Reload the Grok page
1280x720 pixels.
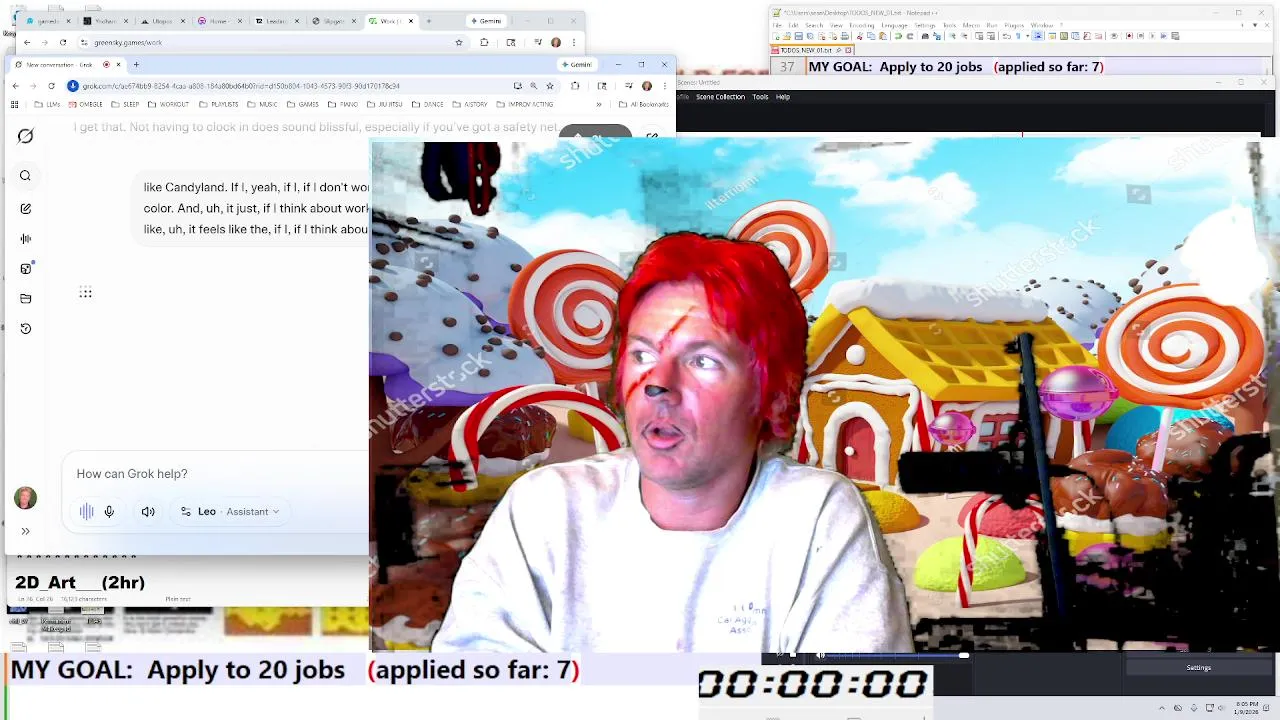coord(51,86)
